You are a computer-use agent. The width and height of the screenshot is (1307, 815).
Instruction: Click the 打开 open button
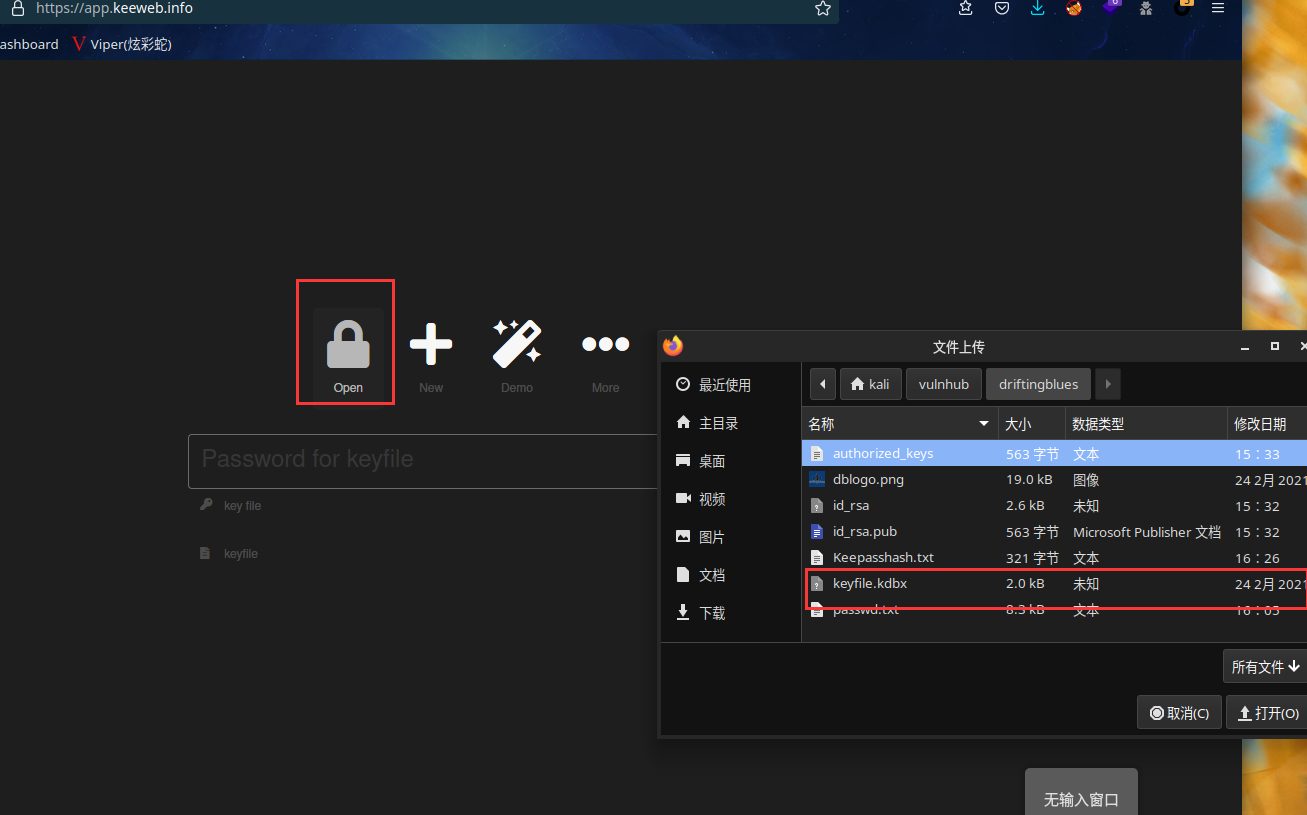(1267, 713)
